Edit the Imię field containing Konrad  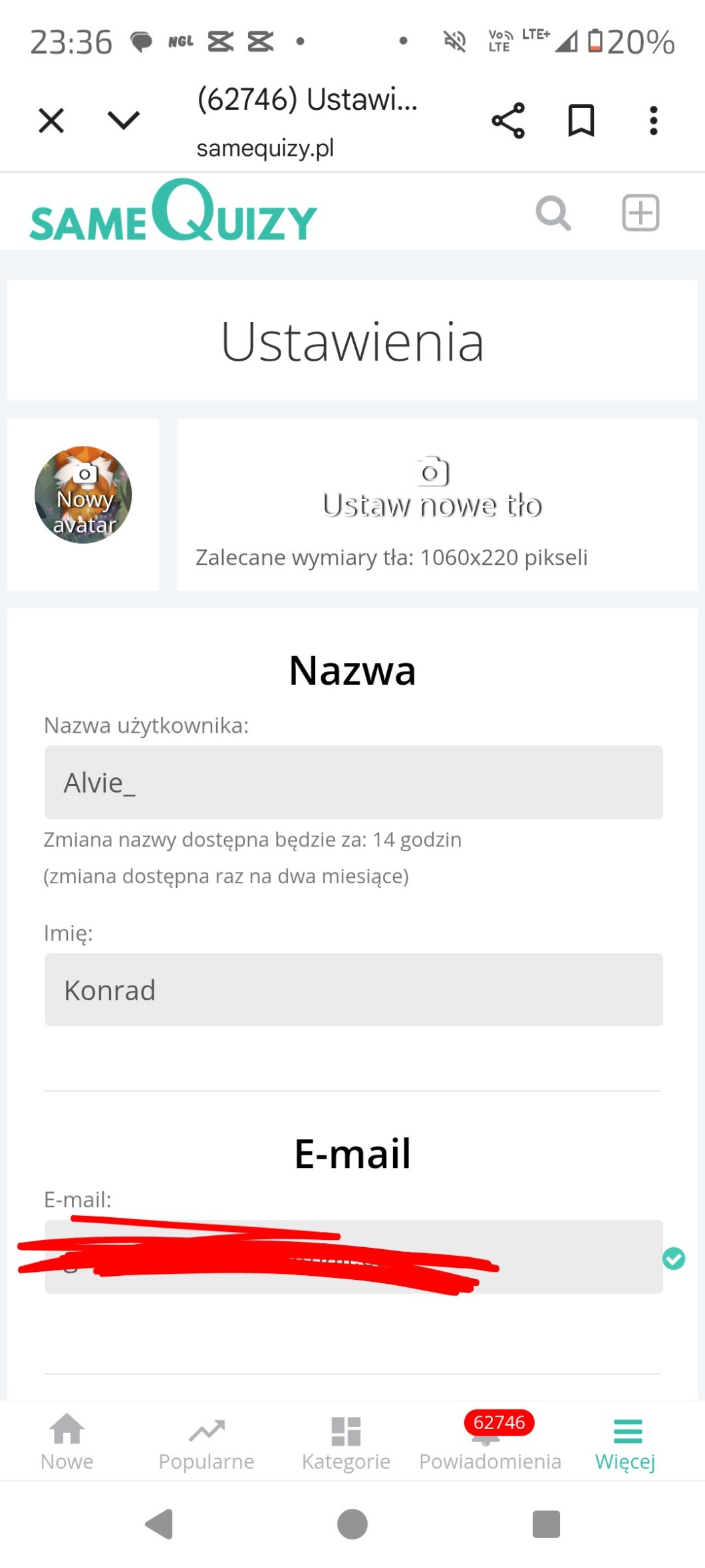click(353, 990)
